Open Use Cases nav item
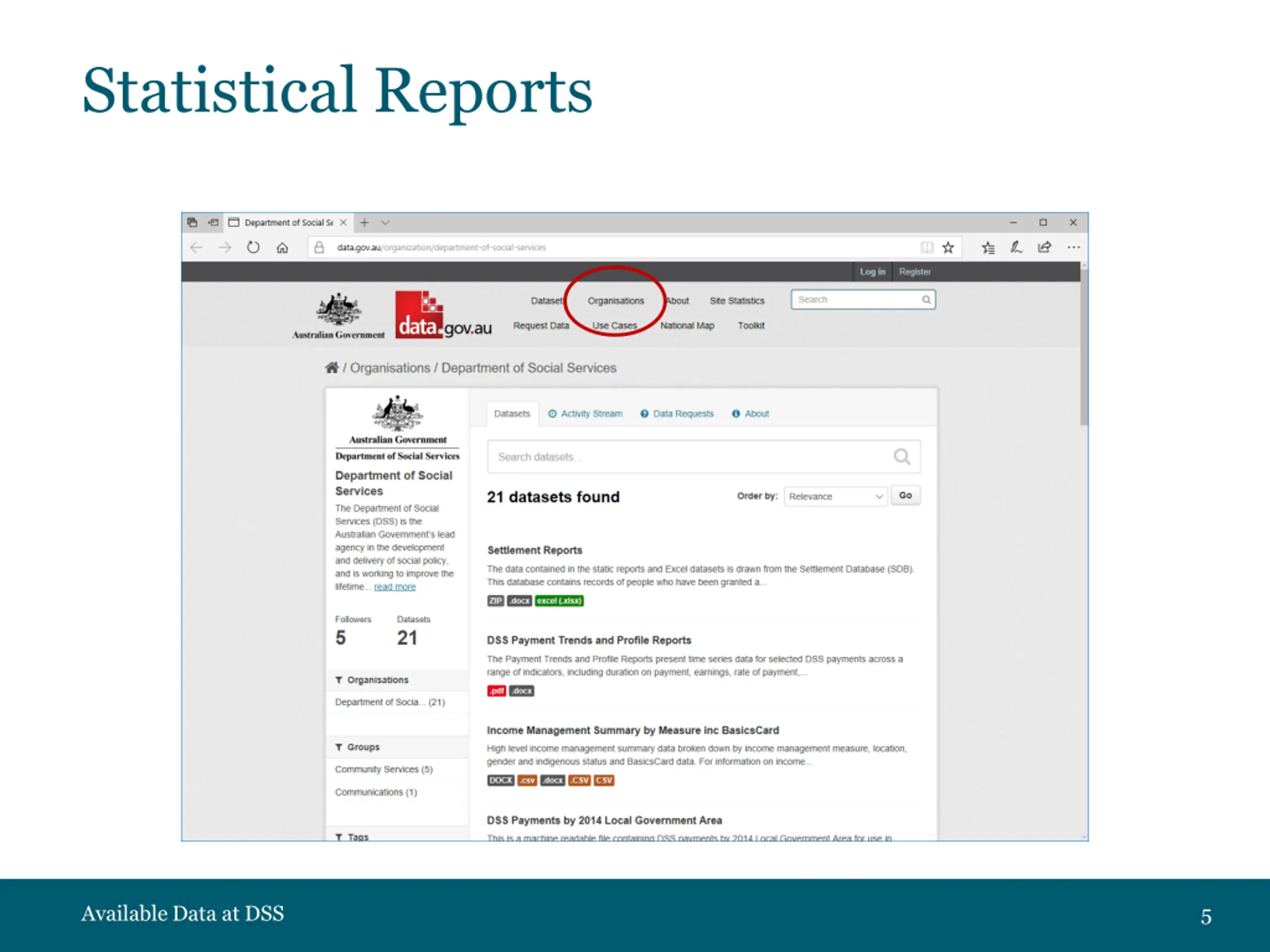The width and height of the screenshot is (1270, 952). [x=614, y=325]
